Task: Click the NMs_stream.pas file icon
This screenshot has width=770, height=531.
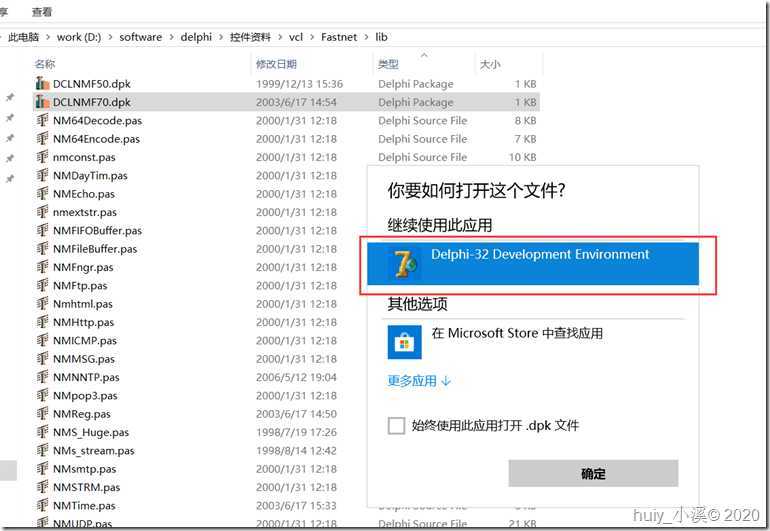Action: [x=43, y=450]
